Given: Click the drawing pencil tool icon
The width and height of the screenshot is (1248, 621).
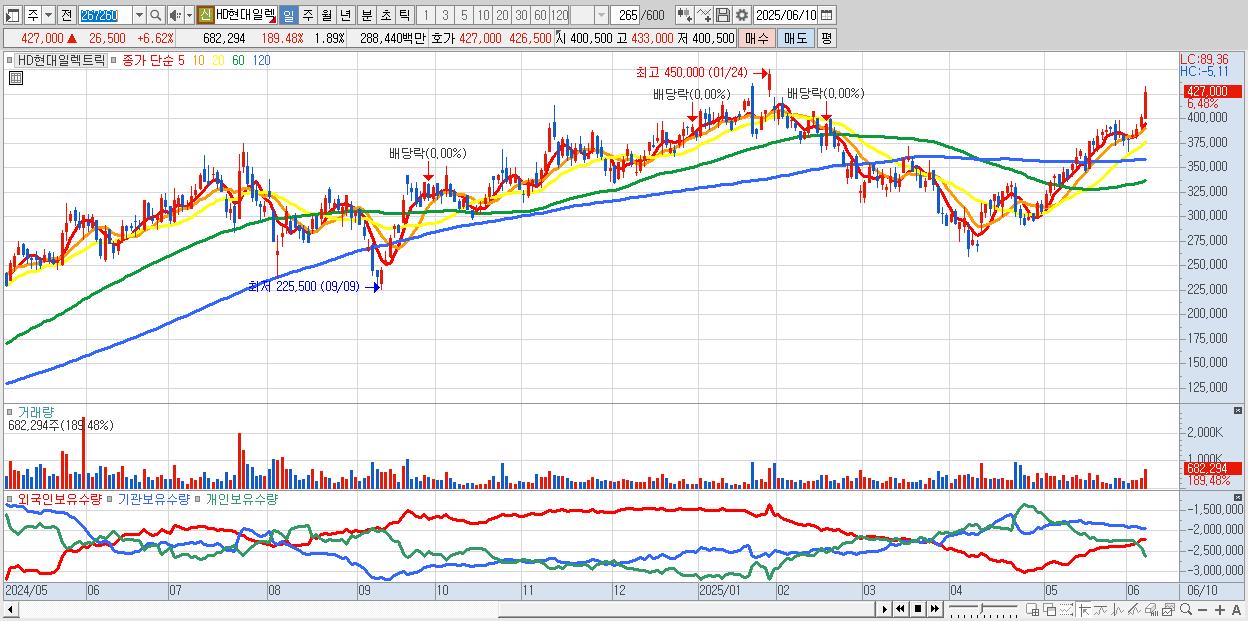Looking at the screenshot, I should coord(1135,609).
